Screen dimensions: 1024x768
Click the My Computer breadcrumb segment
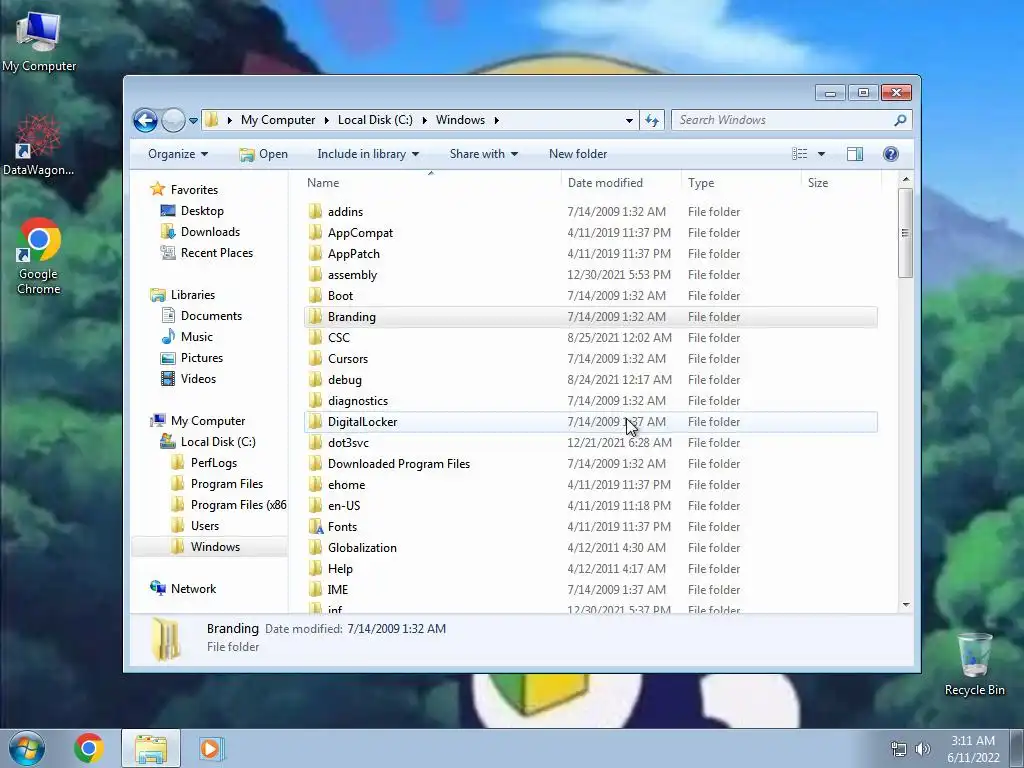(278, 120)
